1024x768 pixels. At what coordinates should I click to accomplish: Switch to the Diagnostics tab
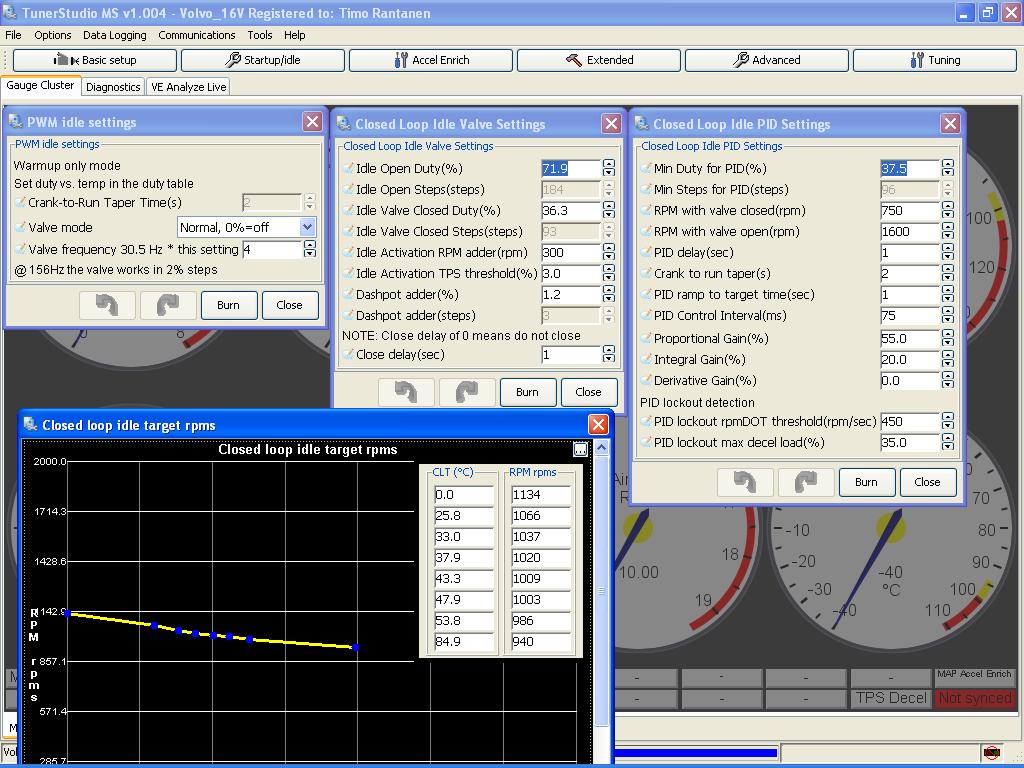coord(113,87)
